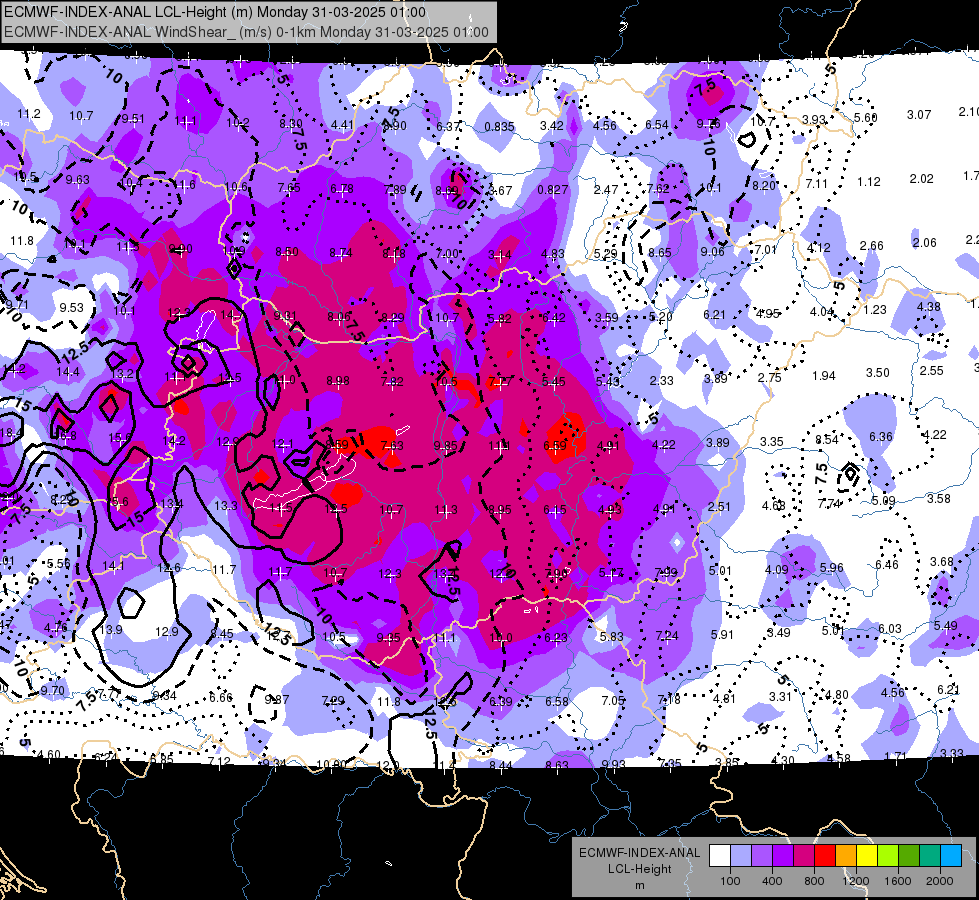Select the red legend swatch at 800
The width and height of the screenshot is (979, 900).
(x=825, y=856)
